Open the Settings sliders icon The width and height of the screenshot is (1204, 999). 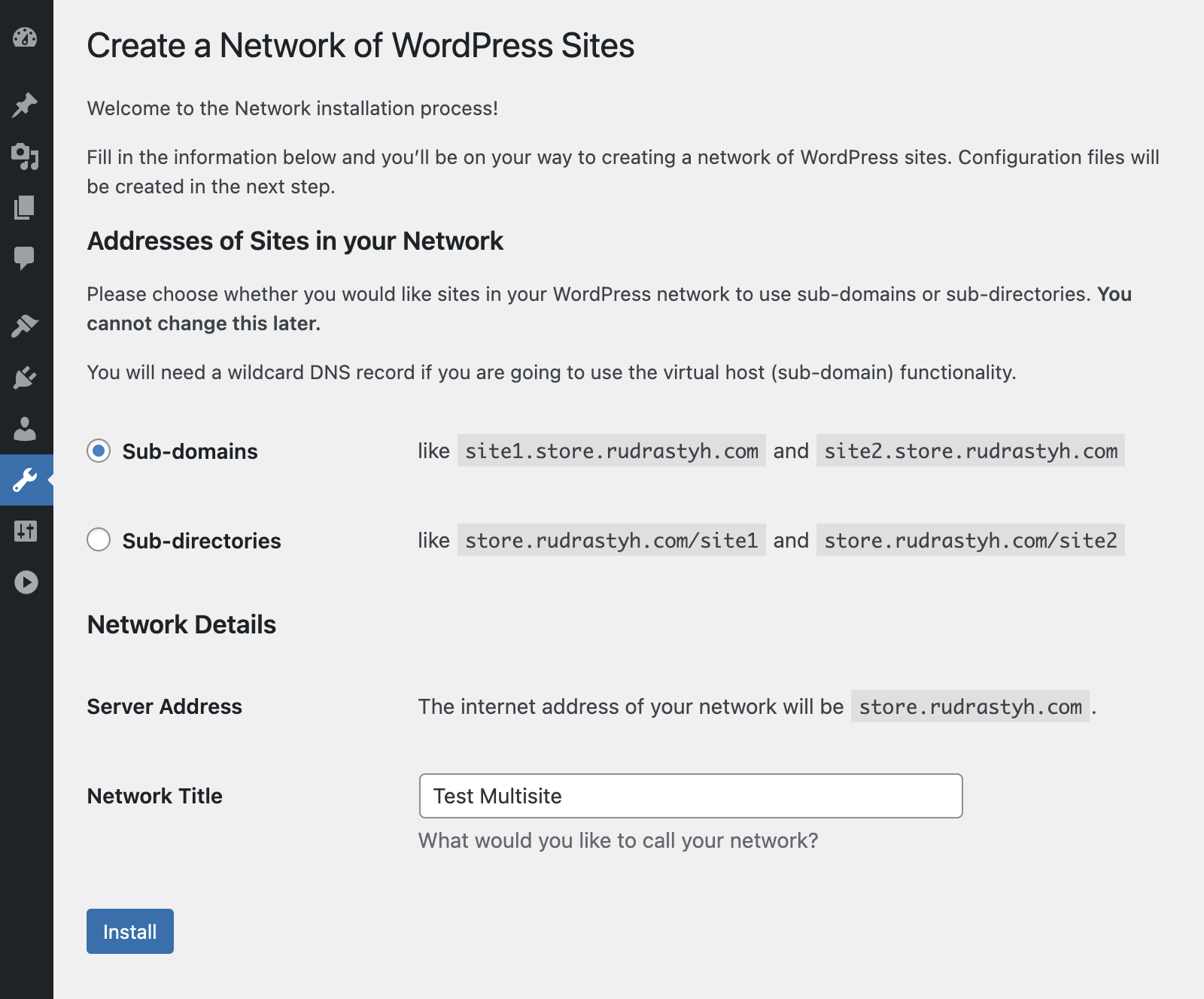pos(25,531)
